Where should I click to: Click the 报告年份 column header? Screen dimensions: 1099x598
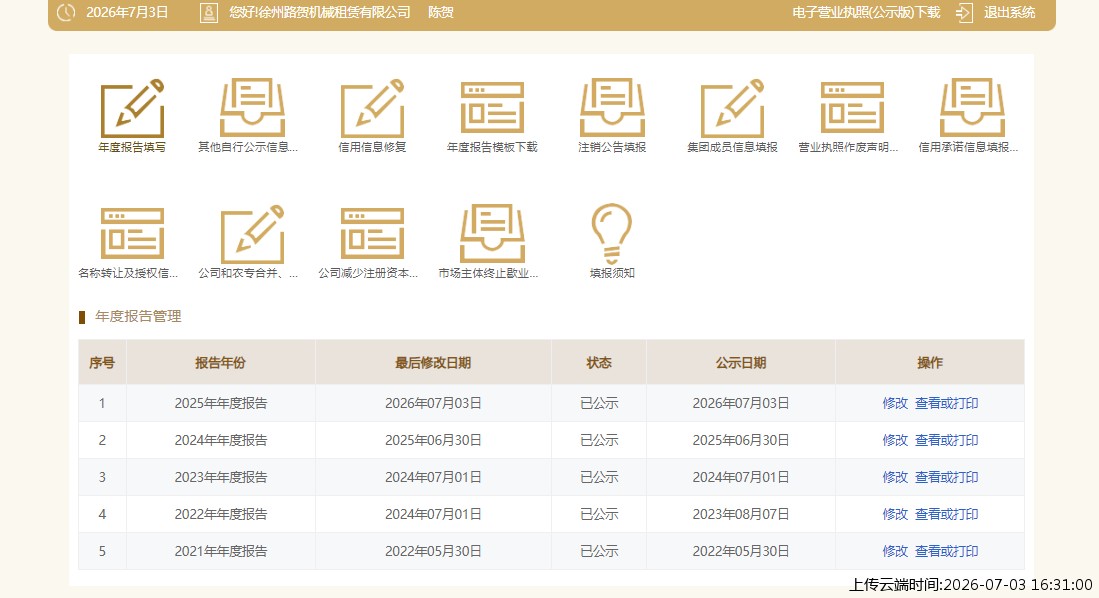click(x=220, y=362)
